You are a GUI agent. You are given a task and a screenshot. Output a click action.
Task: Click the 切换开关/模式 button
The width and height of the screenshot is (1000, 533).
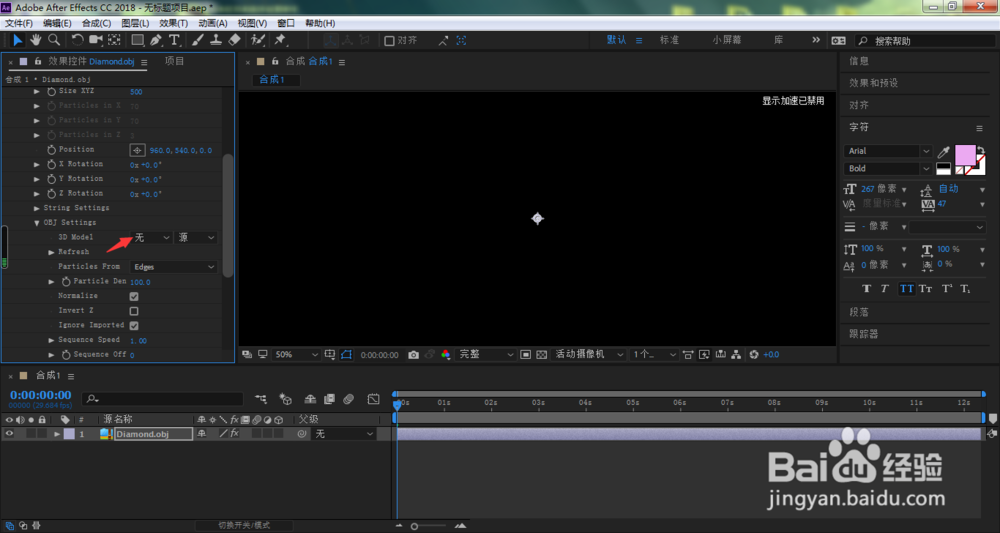244,525
